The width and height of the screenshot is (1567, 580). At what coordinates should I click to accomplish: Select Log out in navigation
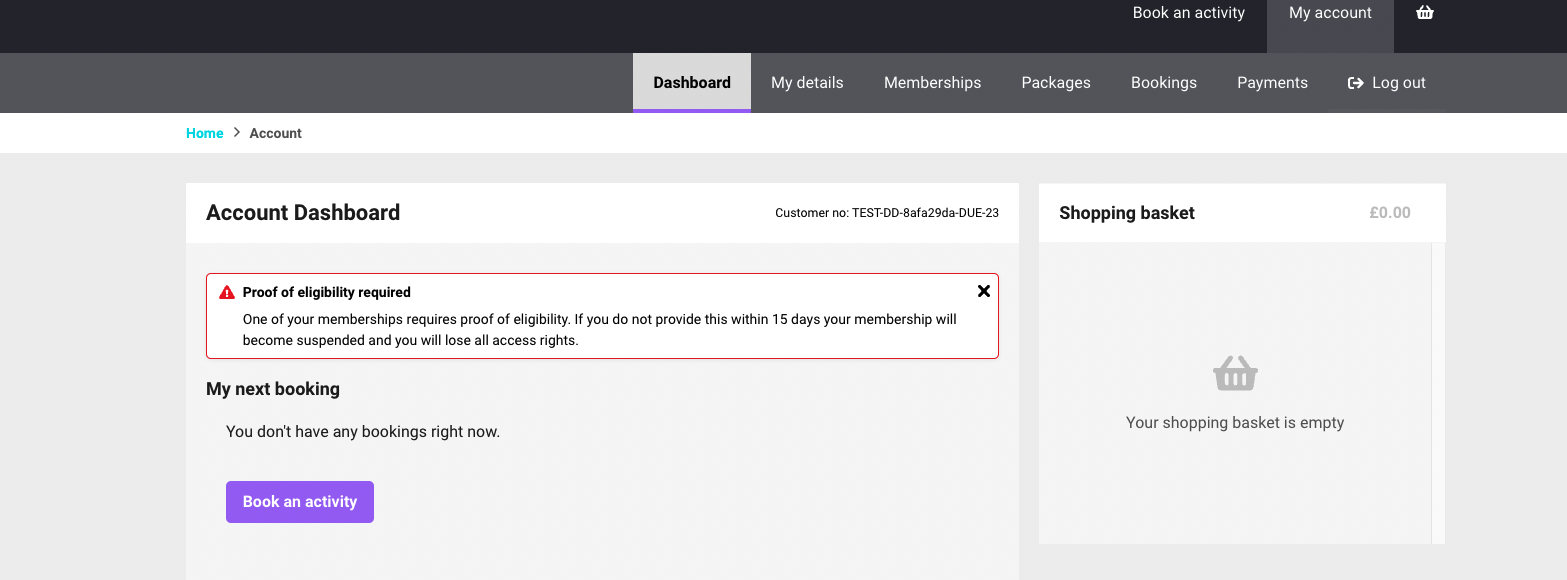[1387, 83]
